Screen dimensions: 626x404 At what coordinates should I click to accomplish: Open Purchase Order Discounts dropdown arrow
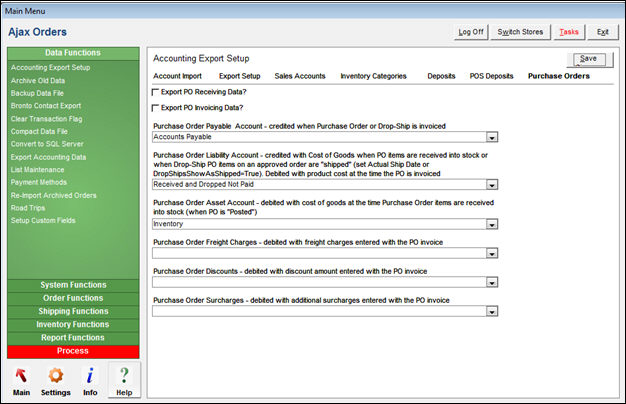[492, 283]
